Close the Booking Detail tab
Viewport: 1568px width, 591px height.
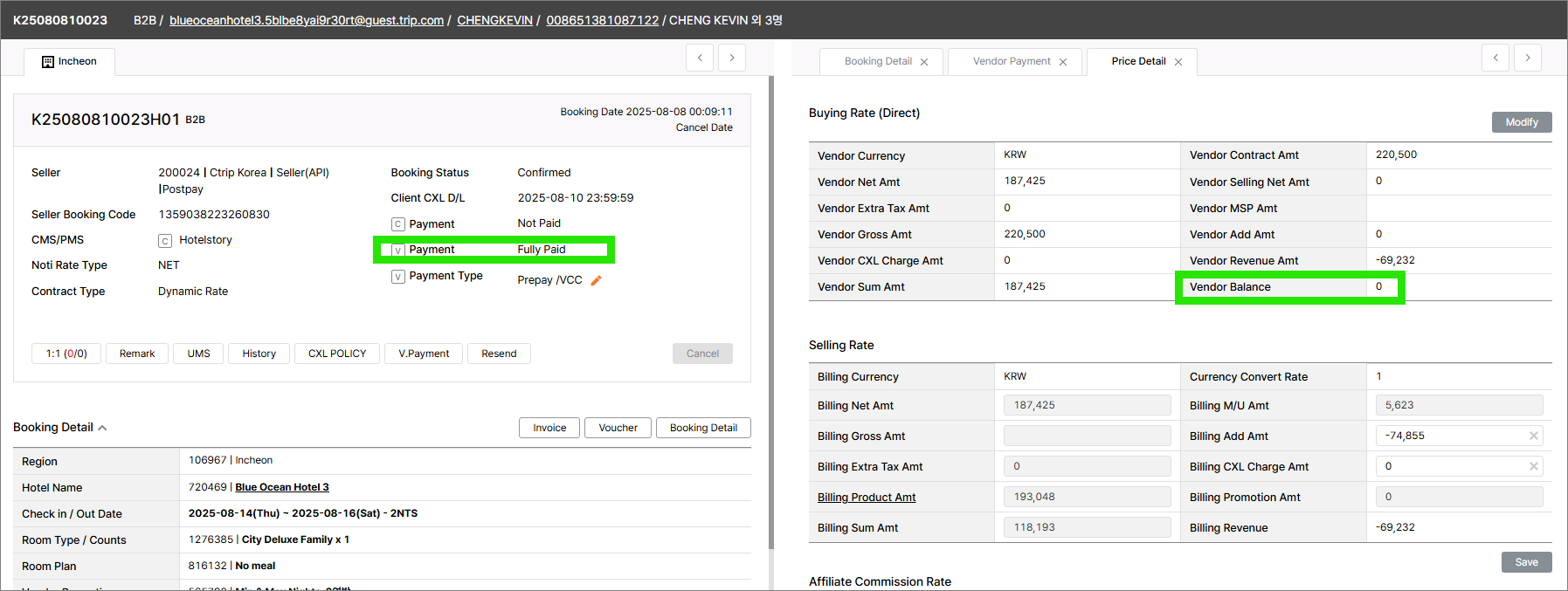pos(924,62)
